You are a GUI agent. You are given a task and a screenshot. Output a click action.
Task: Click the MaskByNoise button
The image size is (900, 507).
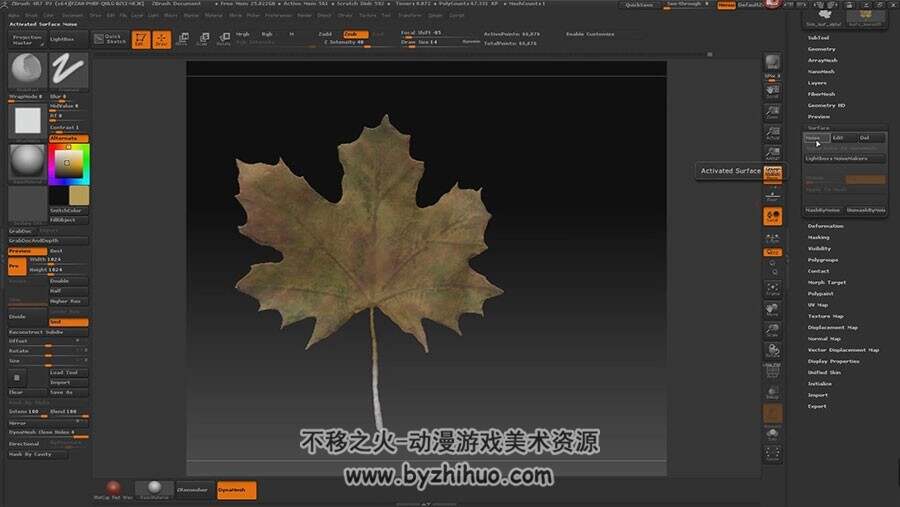823,211
